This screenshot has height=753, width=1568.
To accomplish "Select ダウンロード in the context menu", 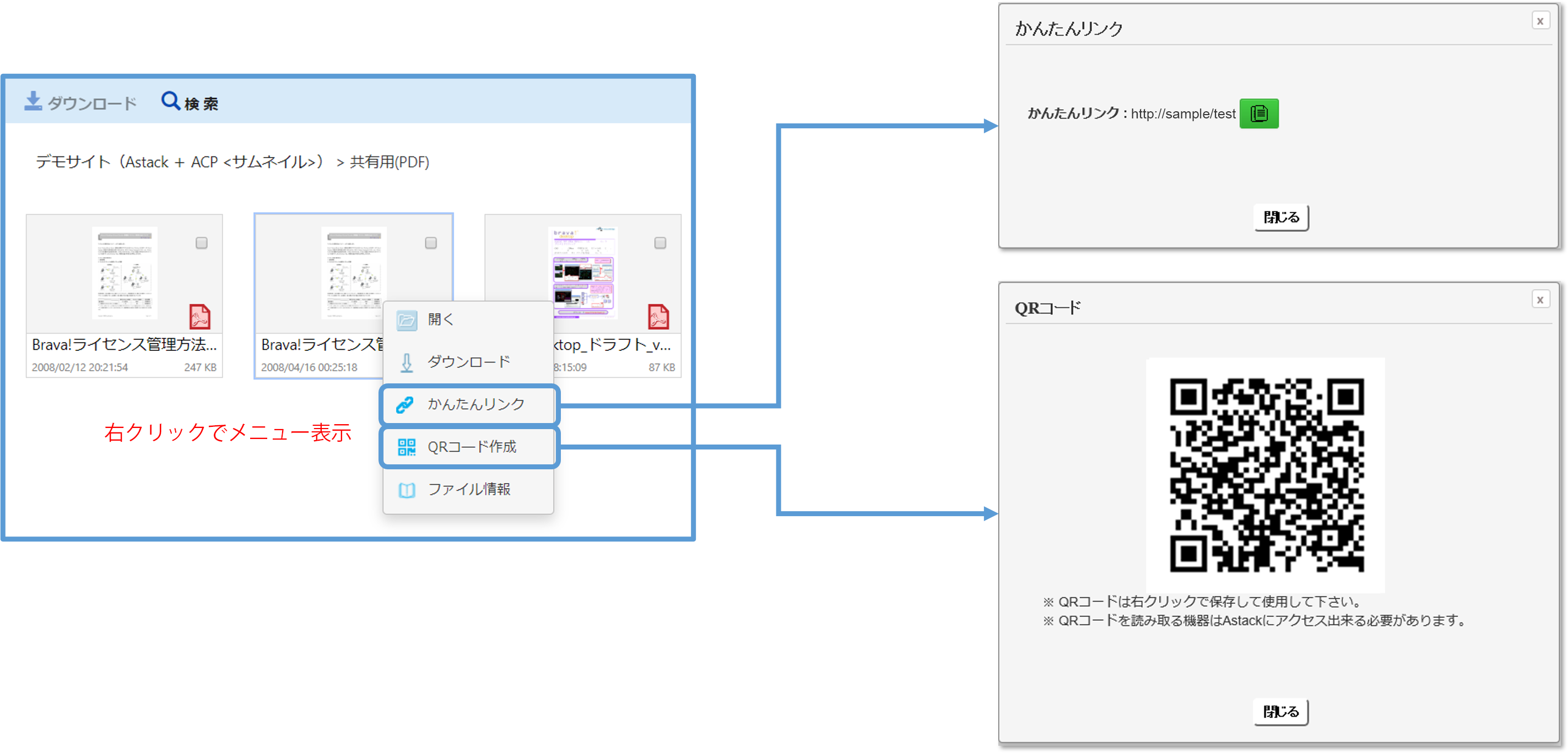I will click(x=468, y=362).
